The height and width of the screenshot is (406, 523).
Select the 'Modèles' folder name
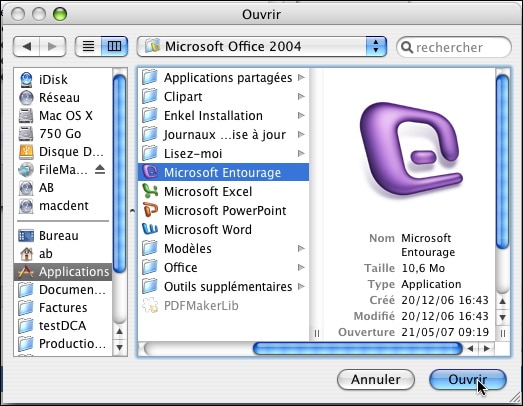[188, 249]
